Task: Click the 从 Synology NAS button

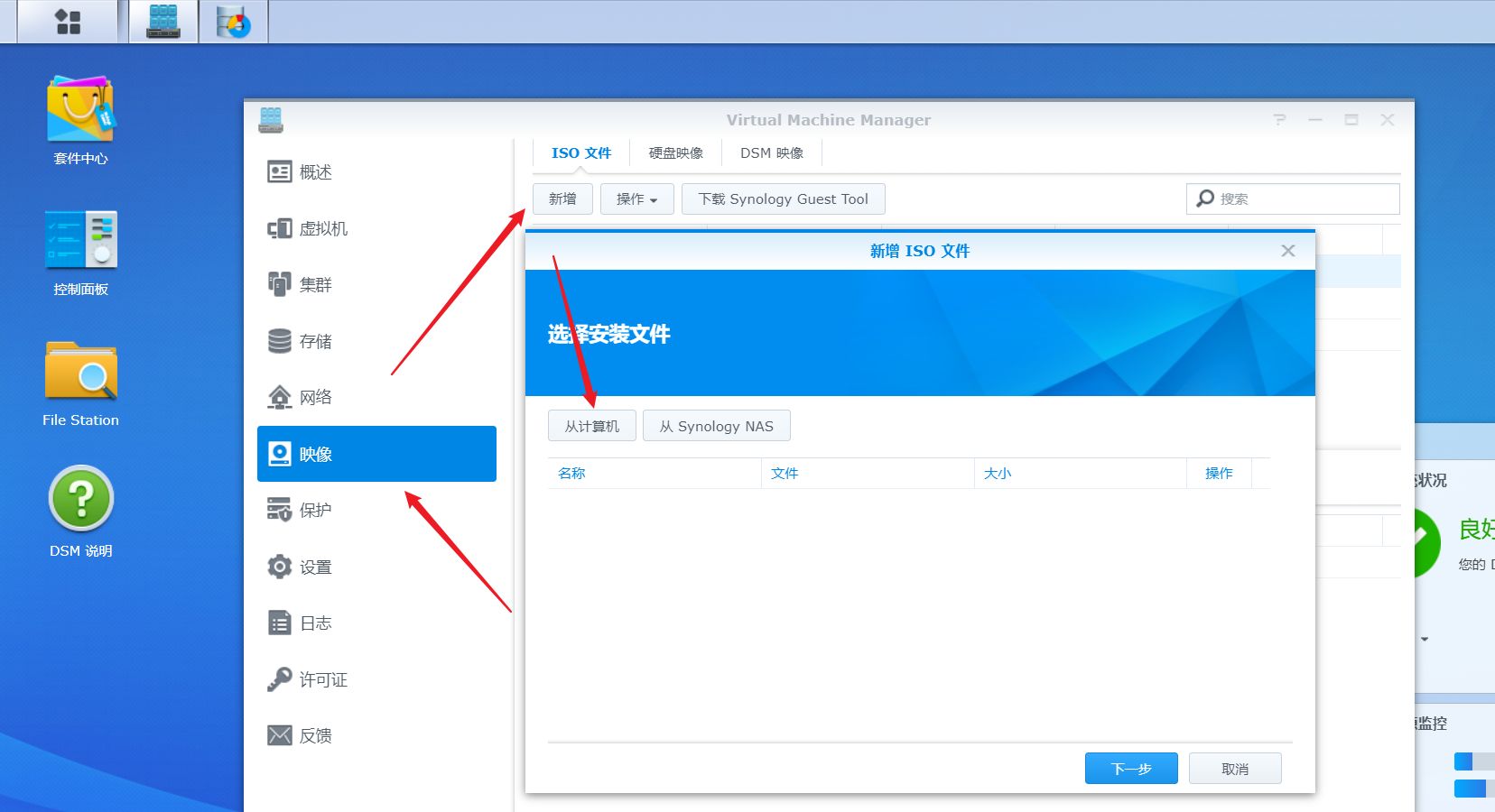Action: (717, 426)
